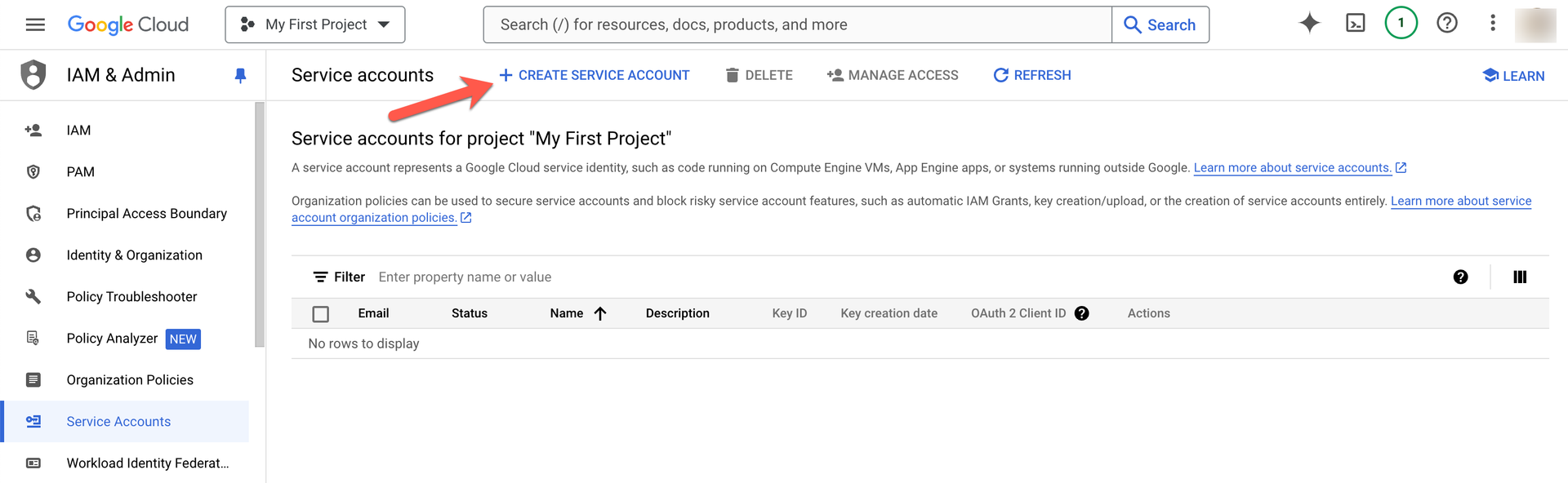The width and height of the screenshot is (1568, 483).
Task: Unpin IAM & Admin using pin icon
Action: point(240,76)
